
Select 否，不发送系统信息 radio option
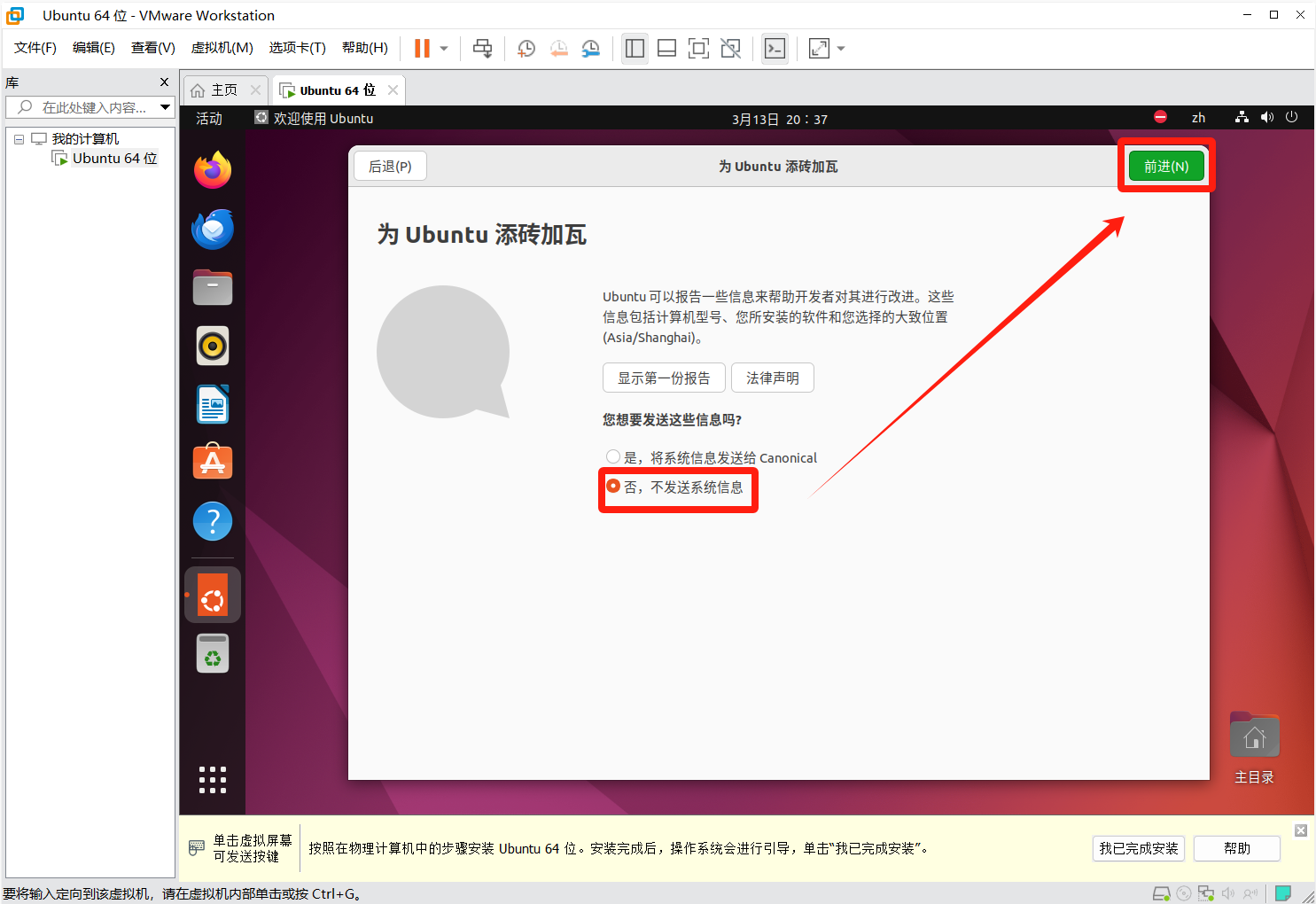613,487
